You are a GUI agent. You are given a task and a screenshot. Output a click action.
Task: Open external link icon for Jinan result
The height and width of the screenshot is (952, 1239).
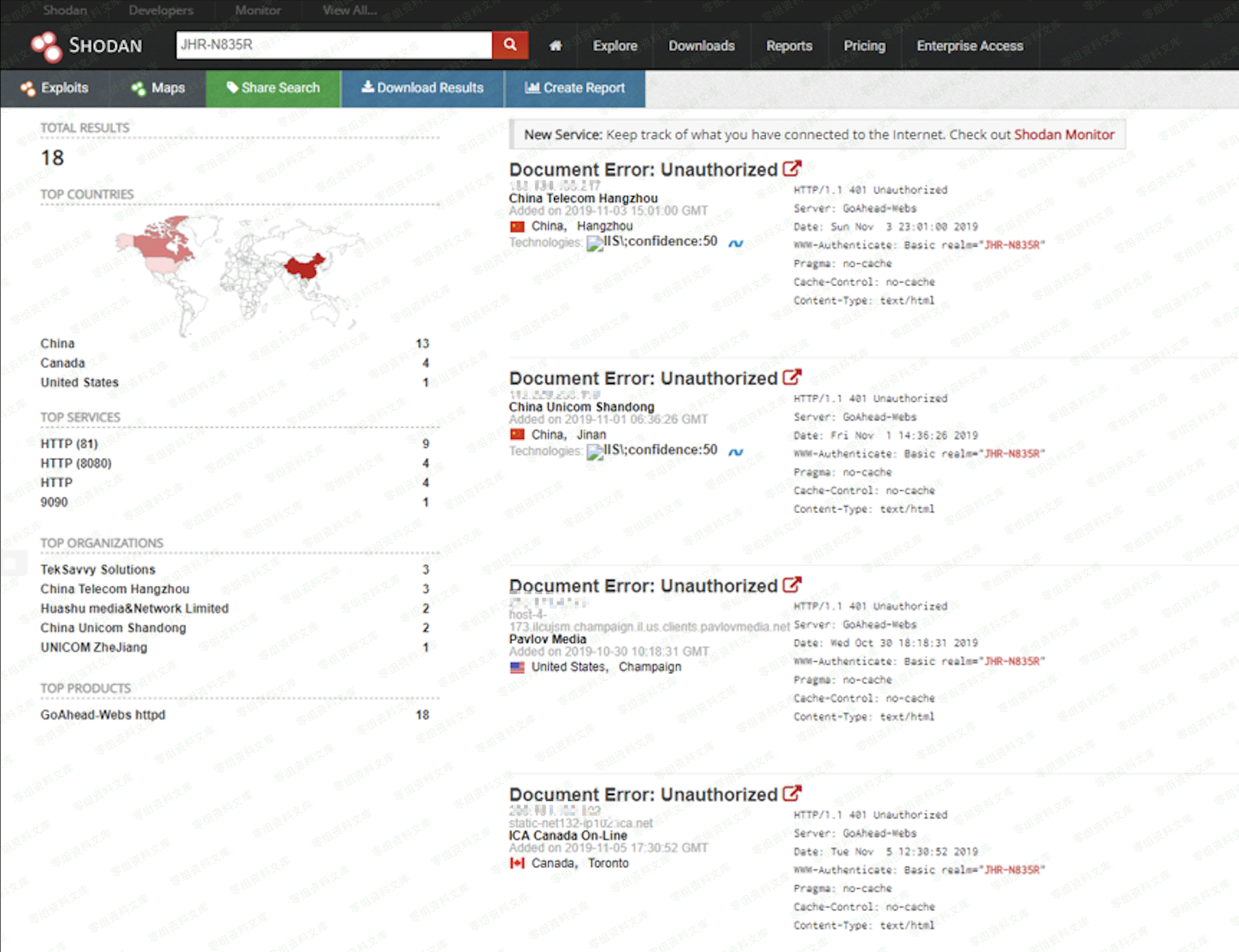click(x=792, y=377)
